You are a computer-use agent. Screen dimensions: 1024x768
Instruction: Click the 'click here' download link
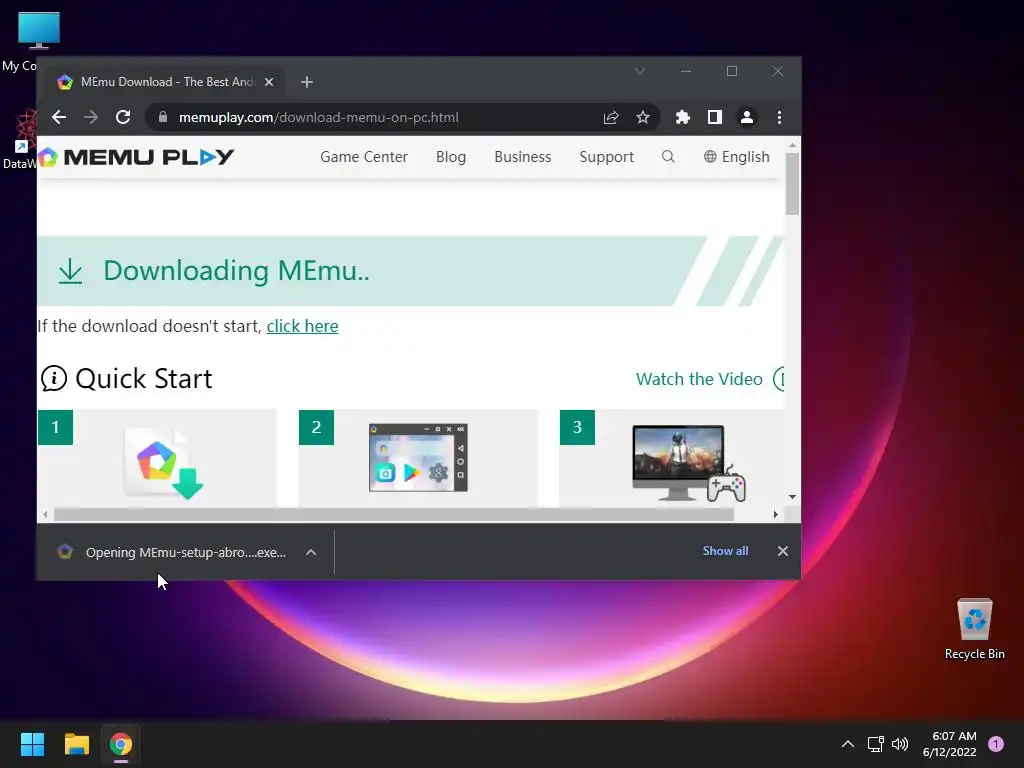[302, 326]
